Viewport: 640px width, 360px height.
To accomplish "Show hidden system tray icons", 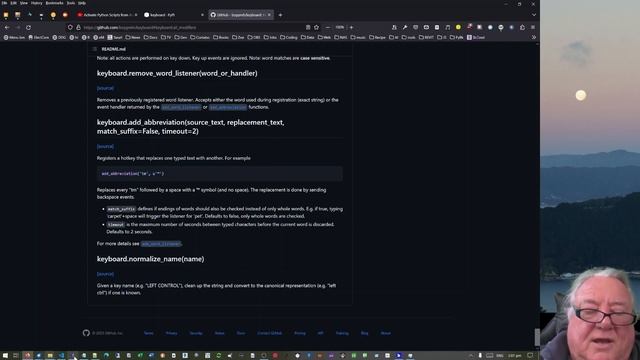I will pyautogui.click(x=470, y=356).
